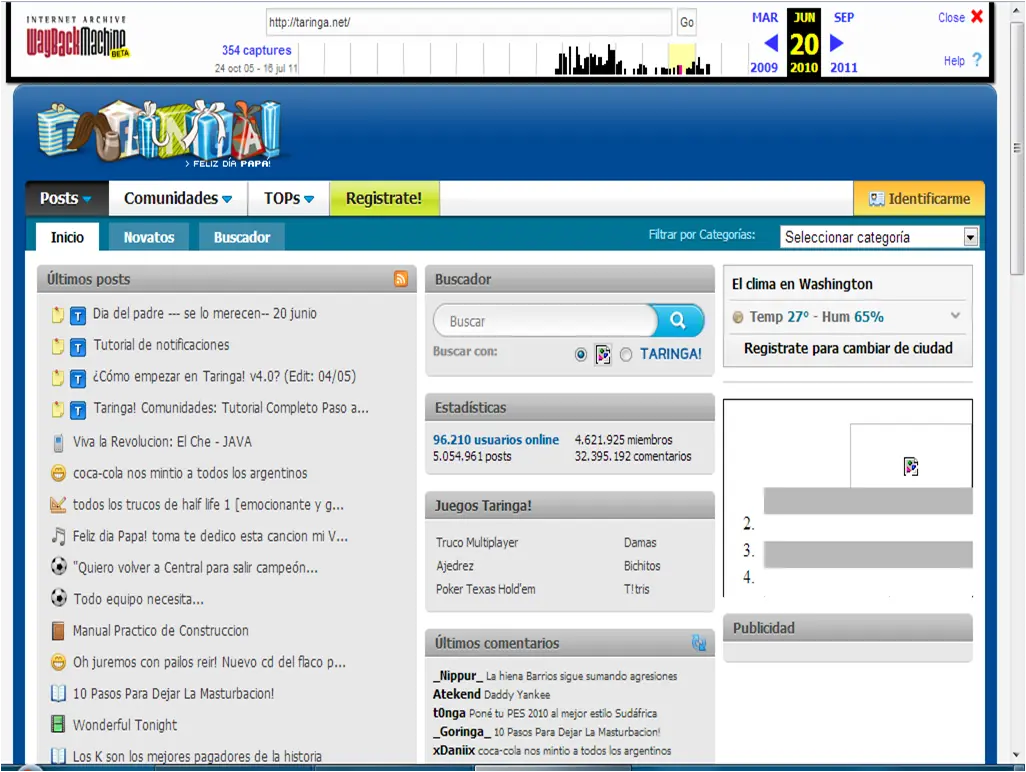Screen dimensions: 1026x772
Task: Click the Wayback Machine logo
Action: point(77,38)
